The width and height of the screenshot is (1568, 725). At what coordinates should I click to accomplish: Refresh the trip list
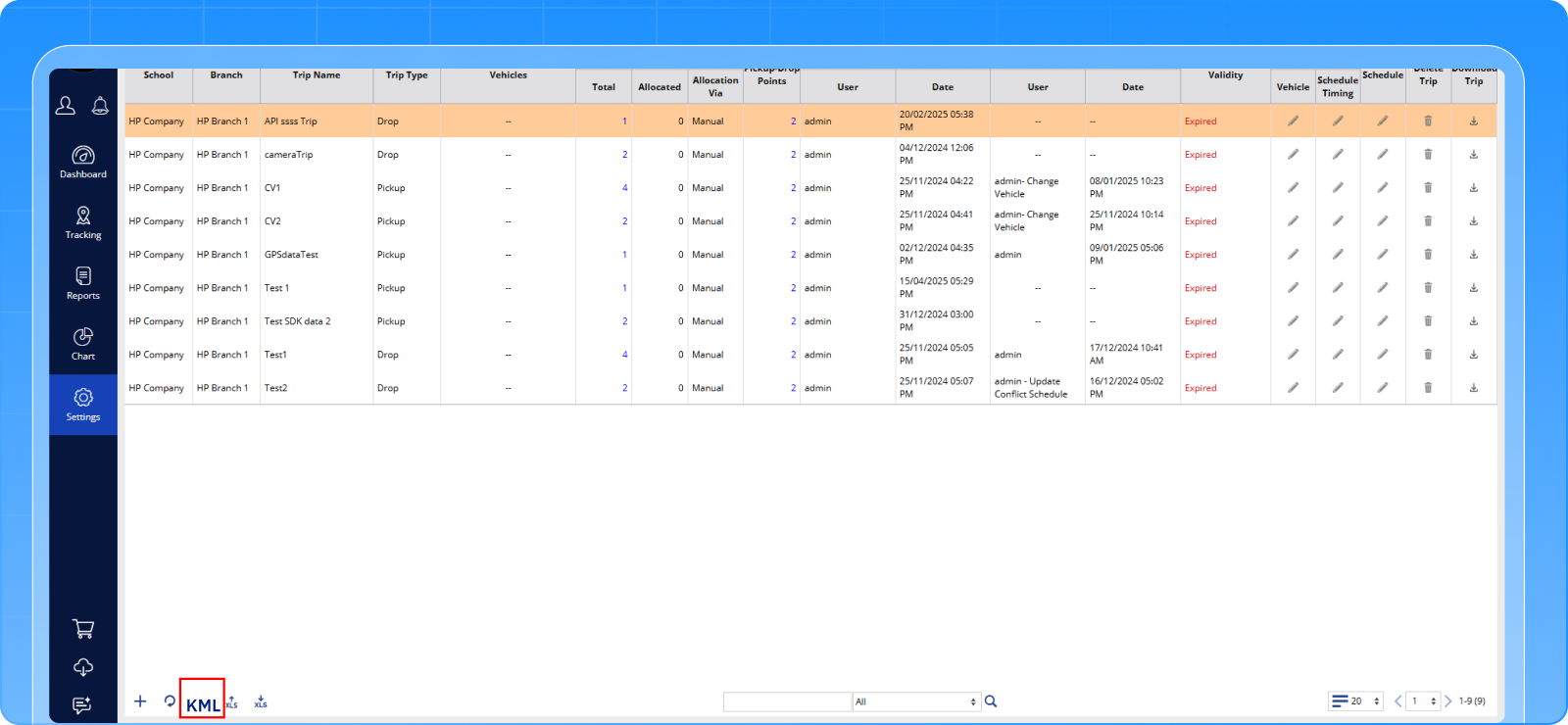click(170, 701)
